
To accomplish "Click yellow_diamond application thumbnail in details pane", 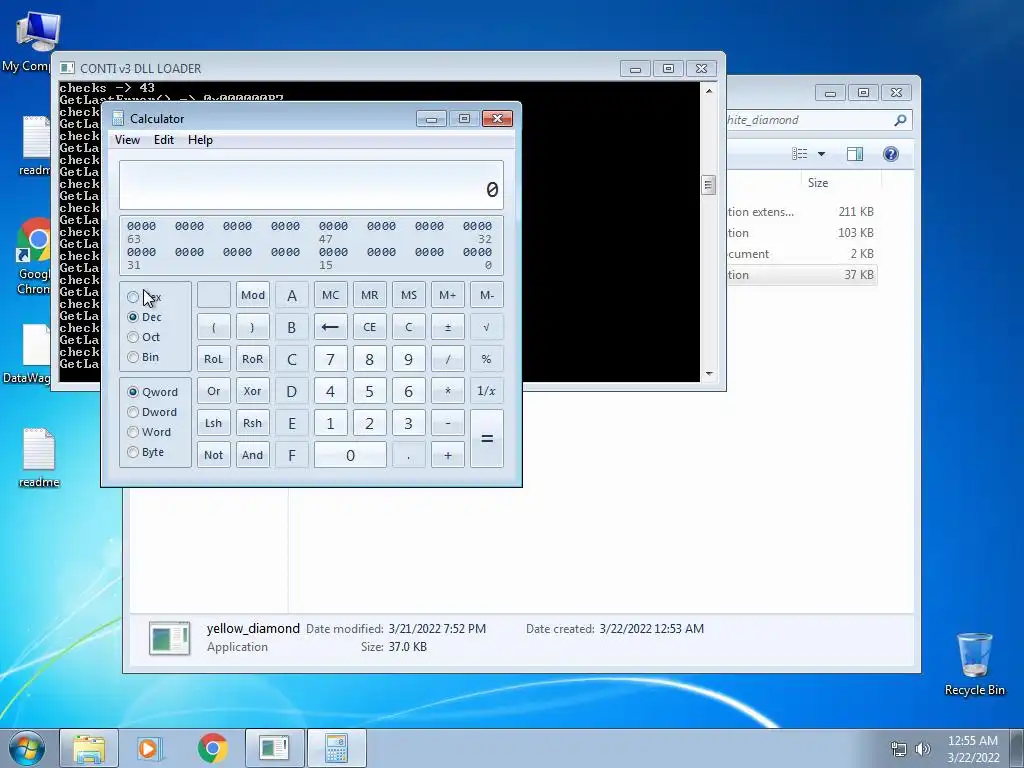I will tap(170, 638).
